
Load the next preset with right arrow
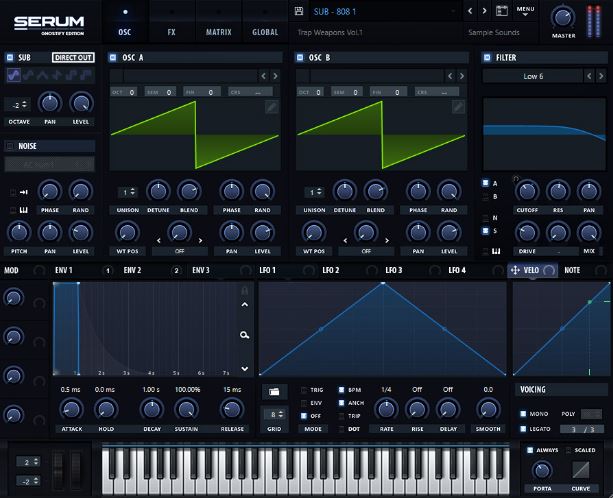coord(484,12)
